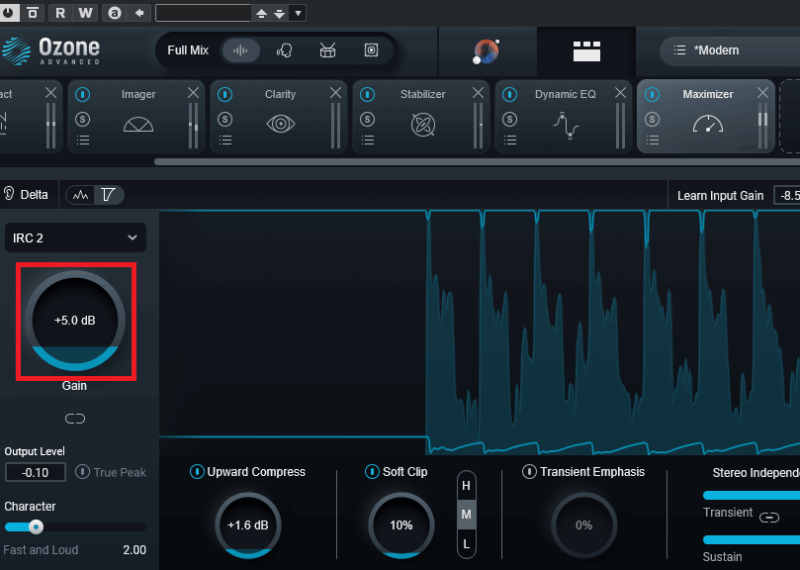The height and width of the screenshot is (570, 800).
Task: Select Soft Clip mode L
Action: [x=466, y=544]
